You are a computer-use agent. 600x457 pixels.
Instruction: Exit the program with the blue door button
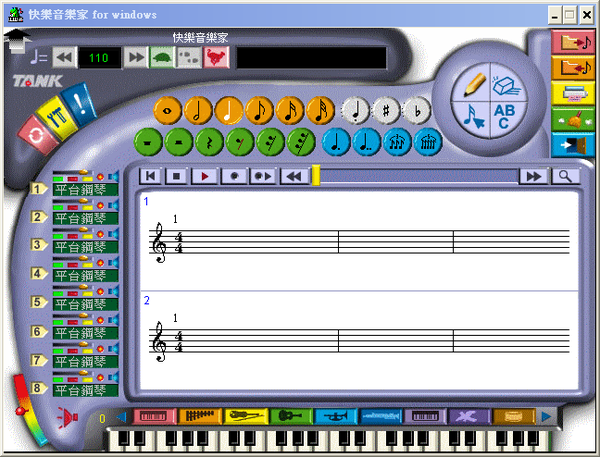point(573,144)
